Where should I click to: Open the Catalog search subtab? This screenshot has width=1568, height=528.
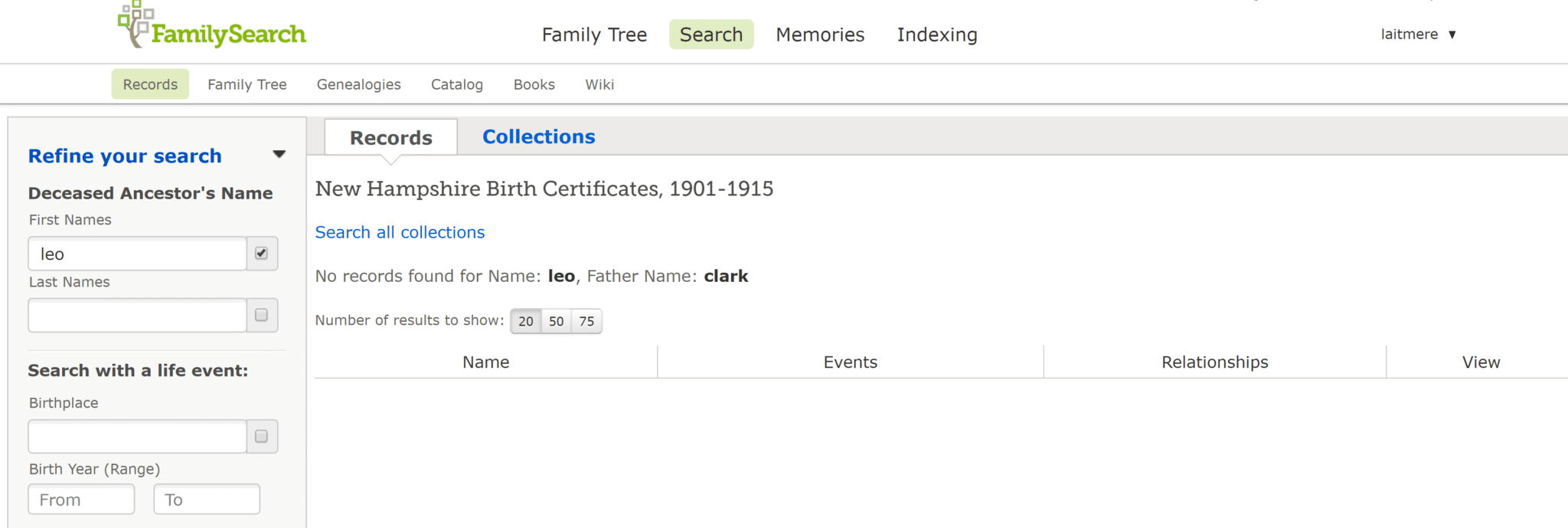tap(457, 84)
